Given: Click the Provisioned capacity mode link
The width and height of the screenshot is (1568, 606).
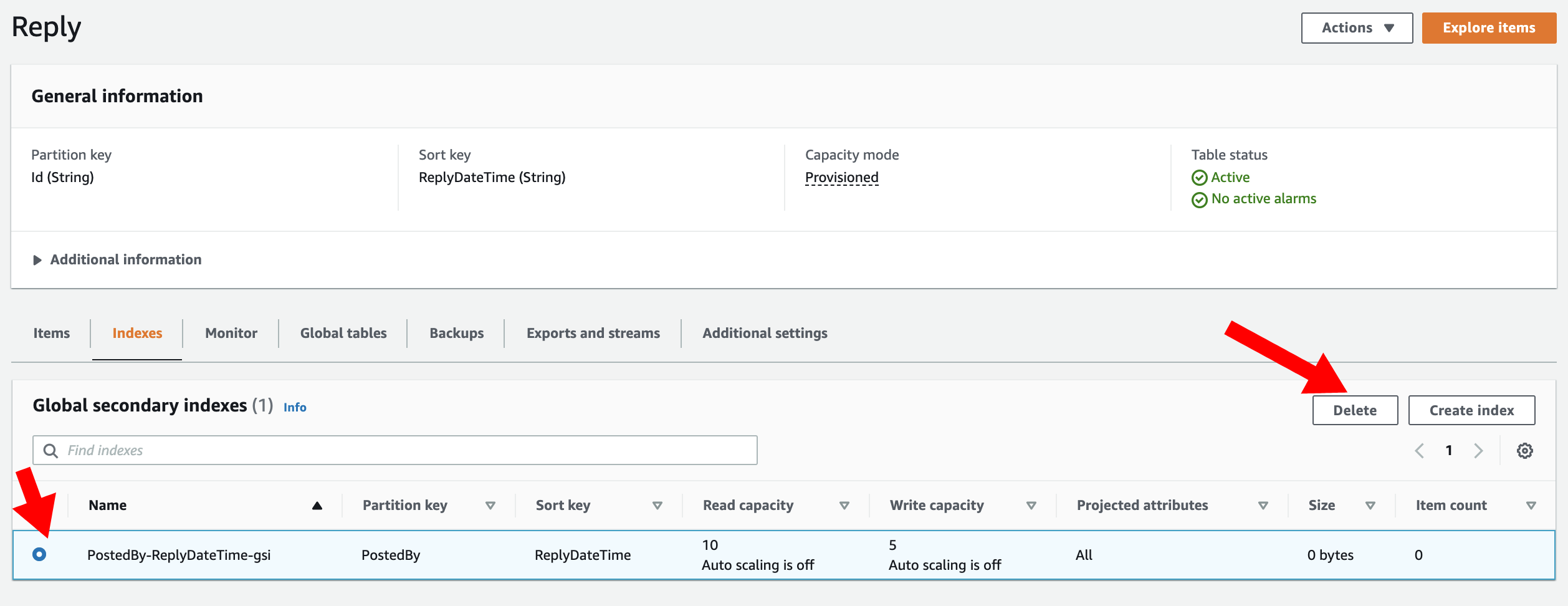Looking at the screenshot, I should point(841,178).
